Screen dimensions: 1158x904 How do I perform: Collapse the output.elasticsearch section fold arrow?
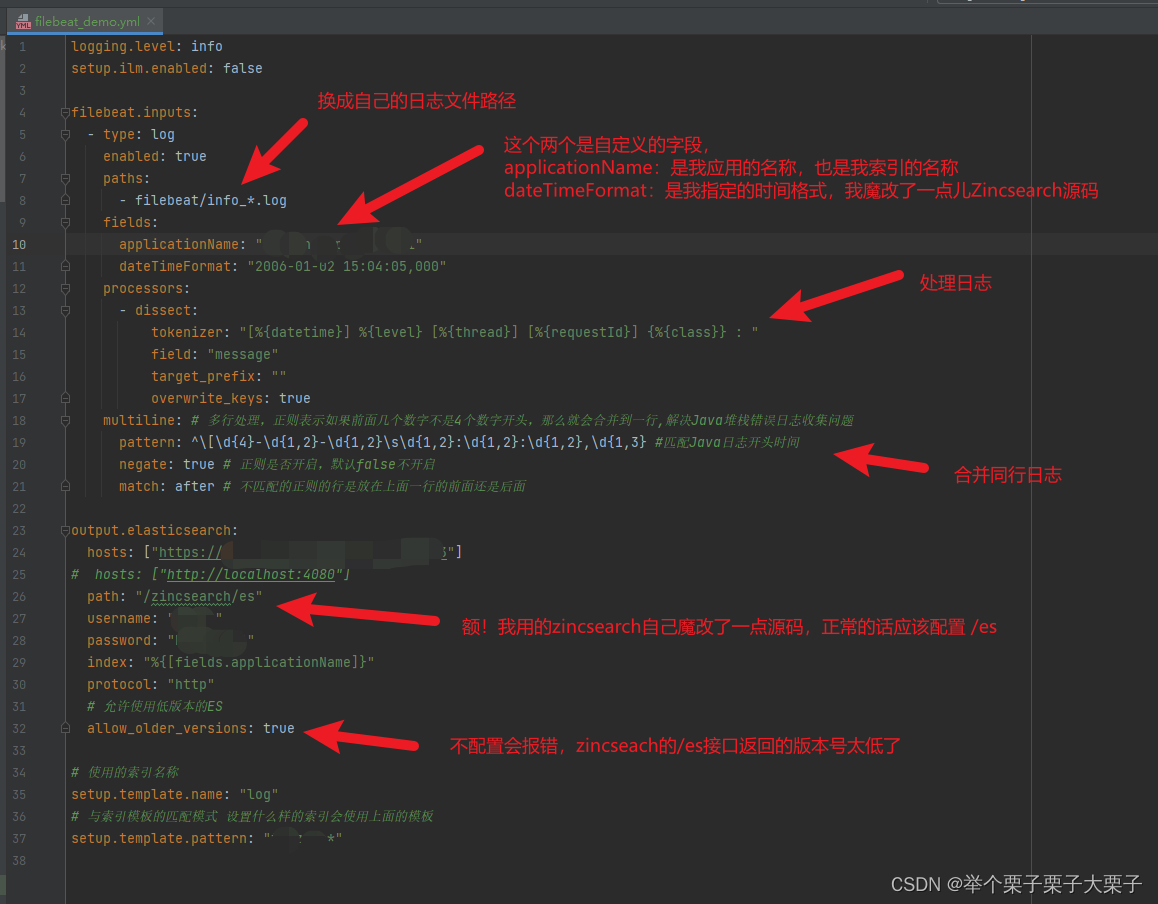click(x=65, y=530)
